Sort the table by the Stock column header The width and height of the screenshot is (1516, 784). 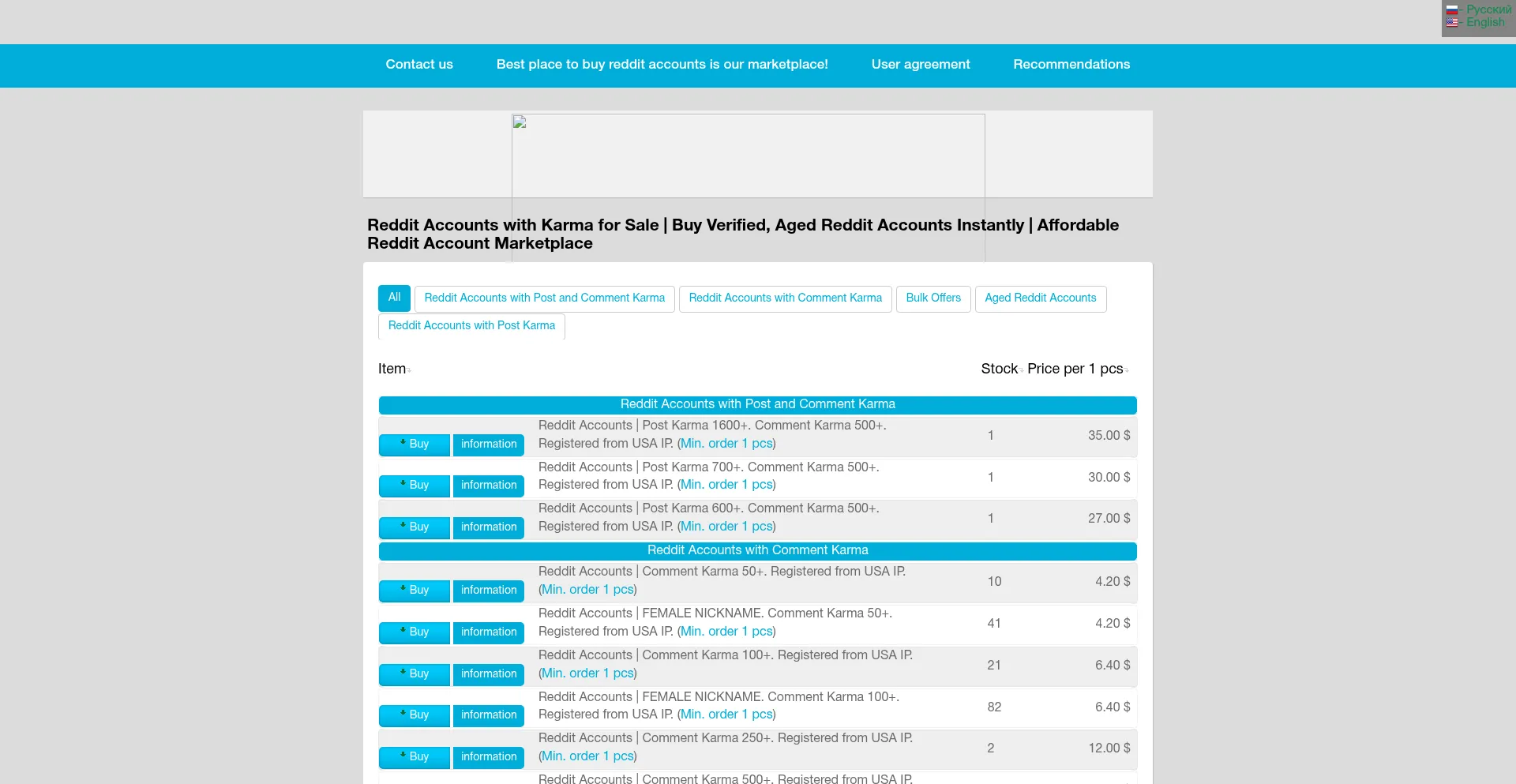(1000, 369)
